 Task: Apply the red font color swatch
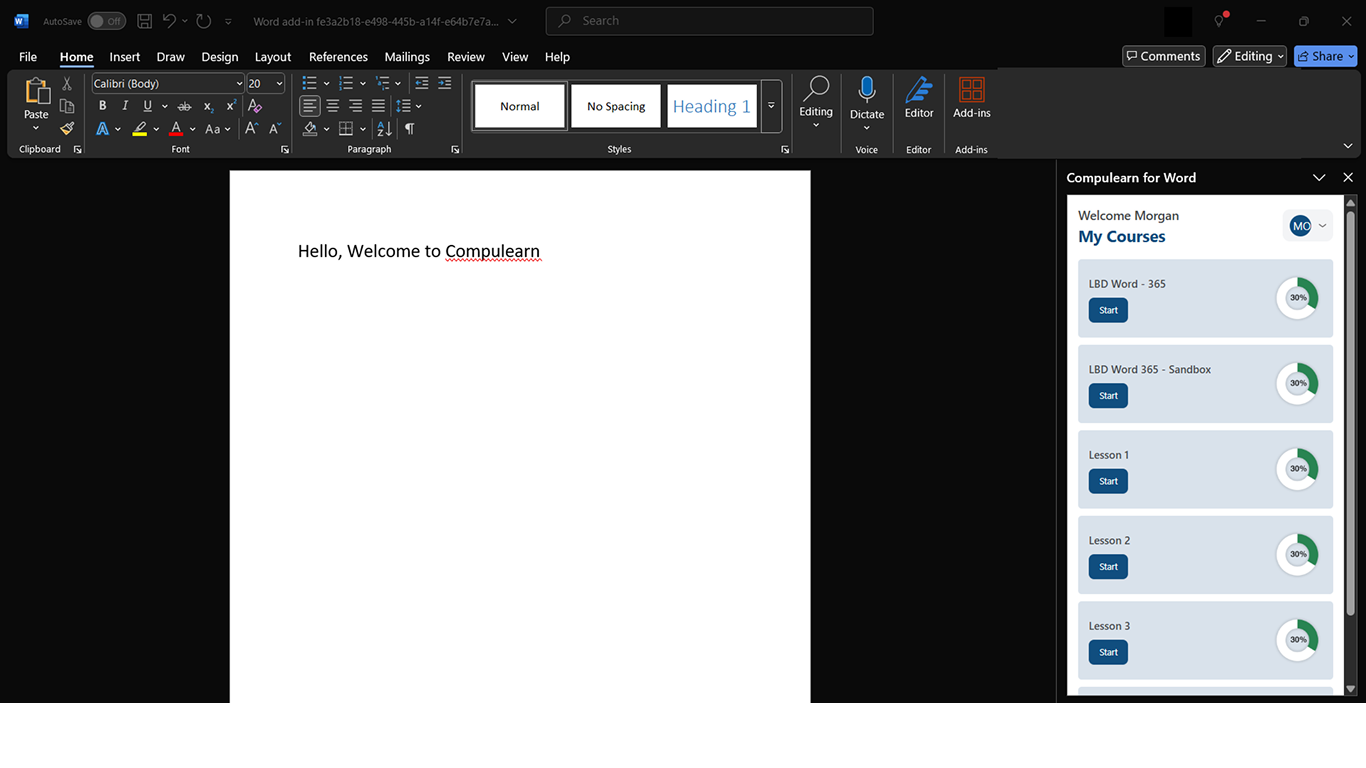coord(176,129)
